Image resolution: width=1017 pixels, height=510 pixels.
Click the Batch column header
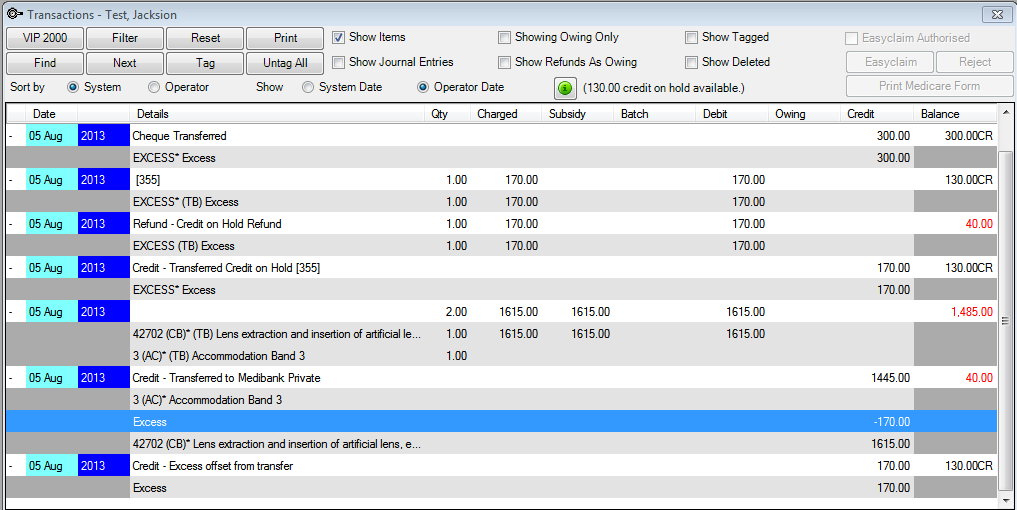(655, 114)
